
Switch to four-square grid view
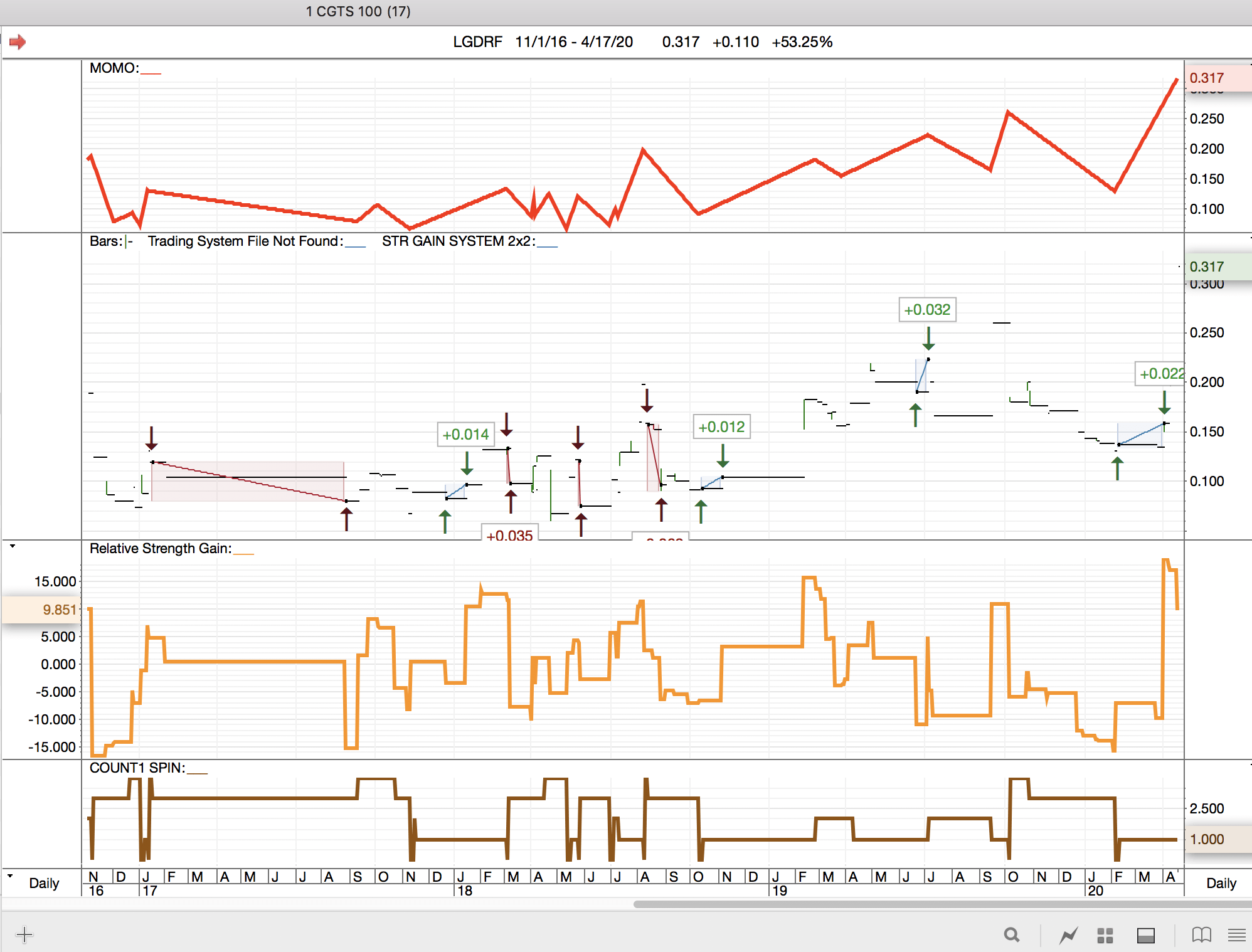coord(1105,936)
